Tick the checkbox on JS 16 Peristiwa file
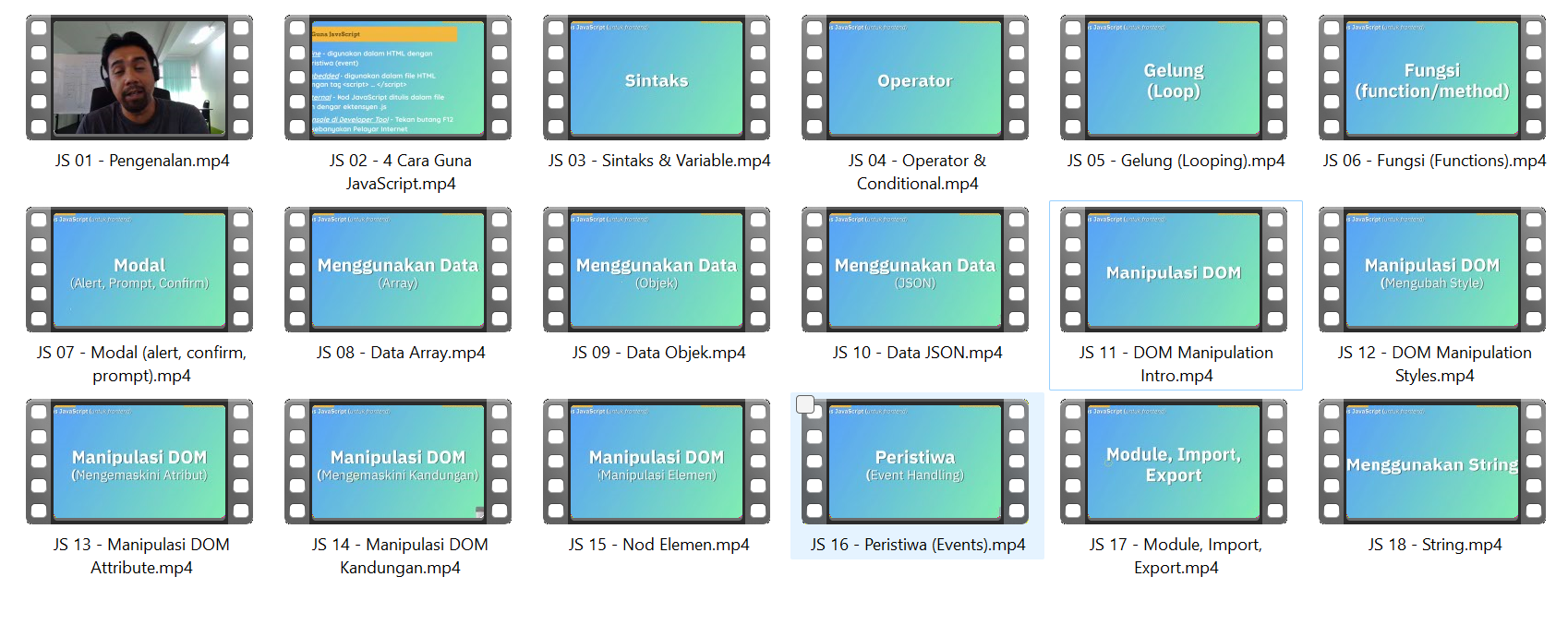Image resolution: width=1568 pixels, height=625 pixels. tap(805, 404)
